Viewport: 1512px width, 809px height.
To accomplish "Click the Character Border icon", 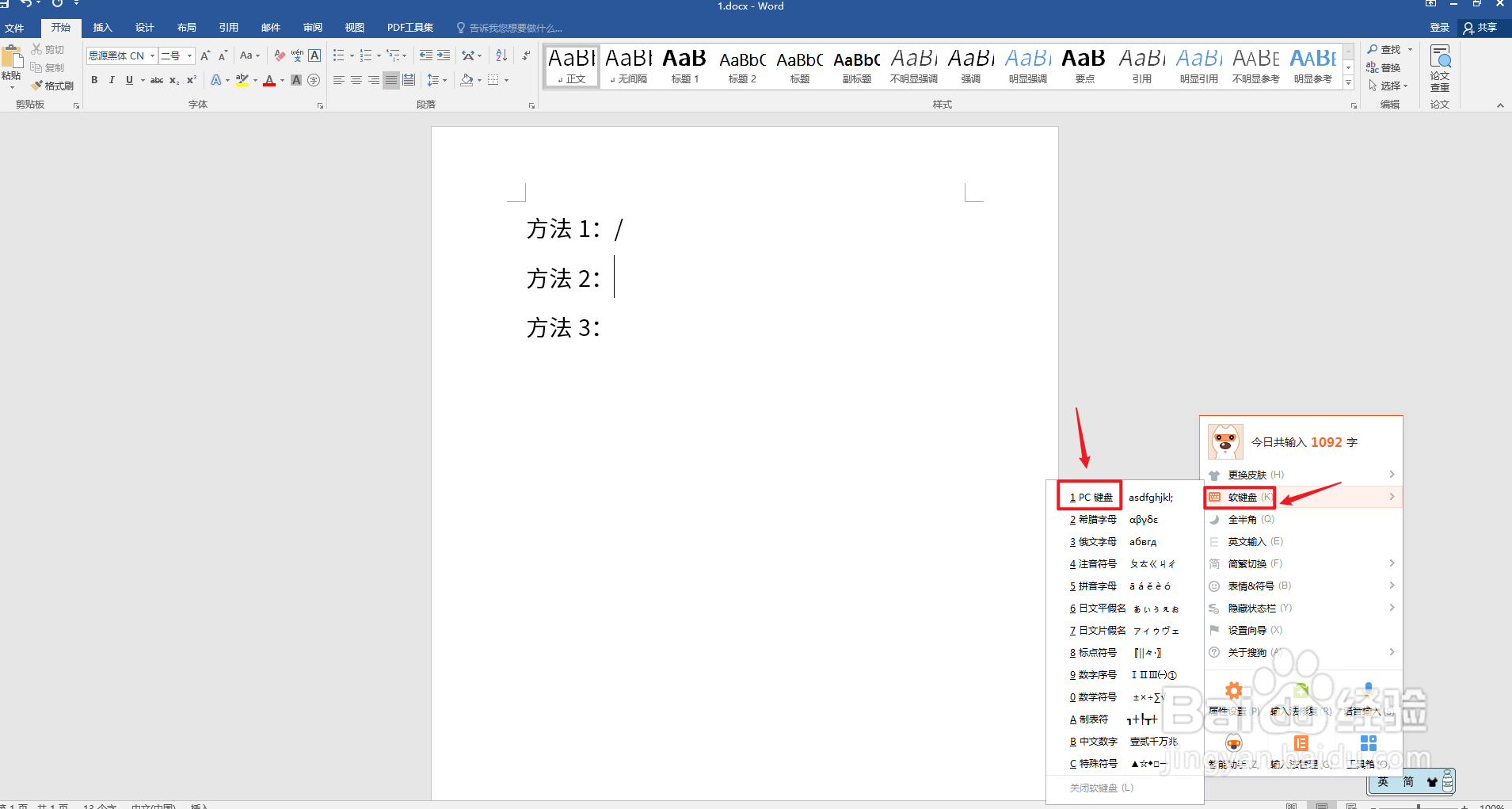I will [x=314, y=55].
